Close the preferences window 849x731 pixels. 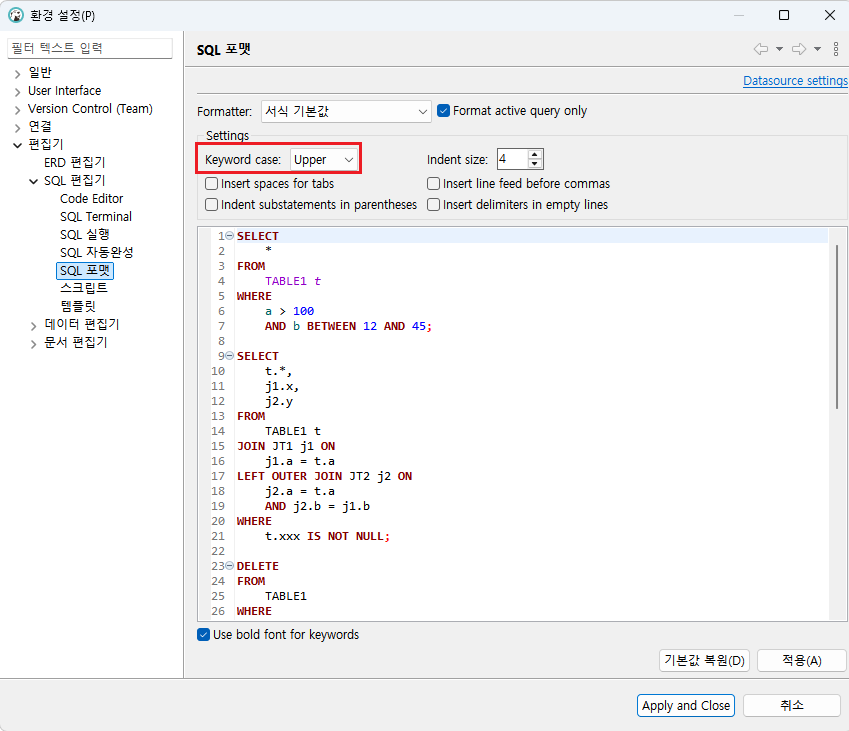830,15
